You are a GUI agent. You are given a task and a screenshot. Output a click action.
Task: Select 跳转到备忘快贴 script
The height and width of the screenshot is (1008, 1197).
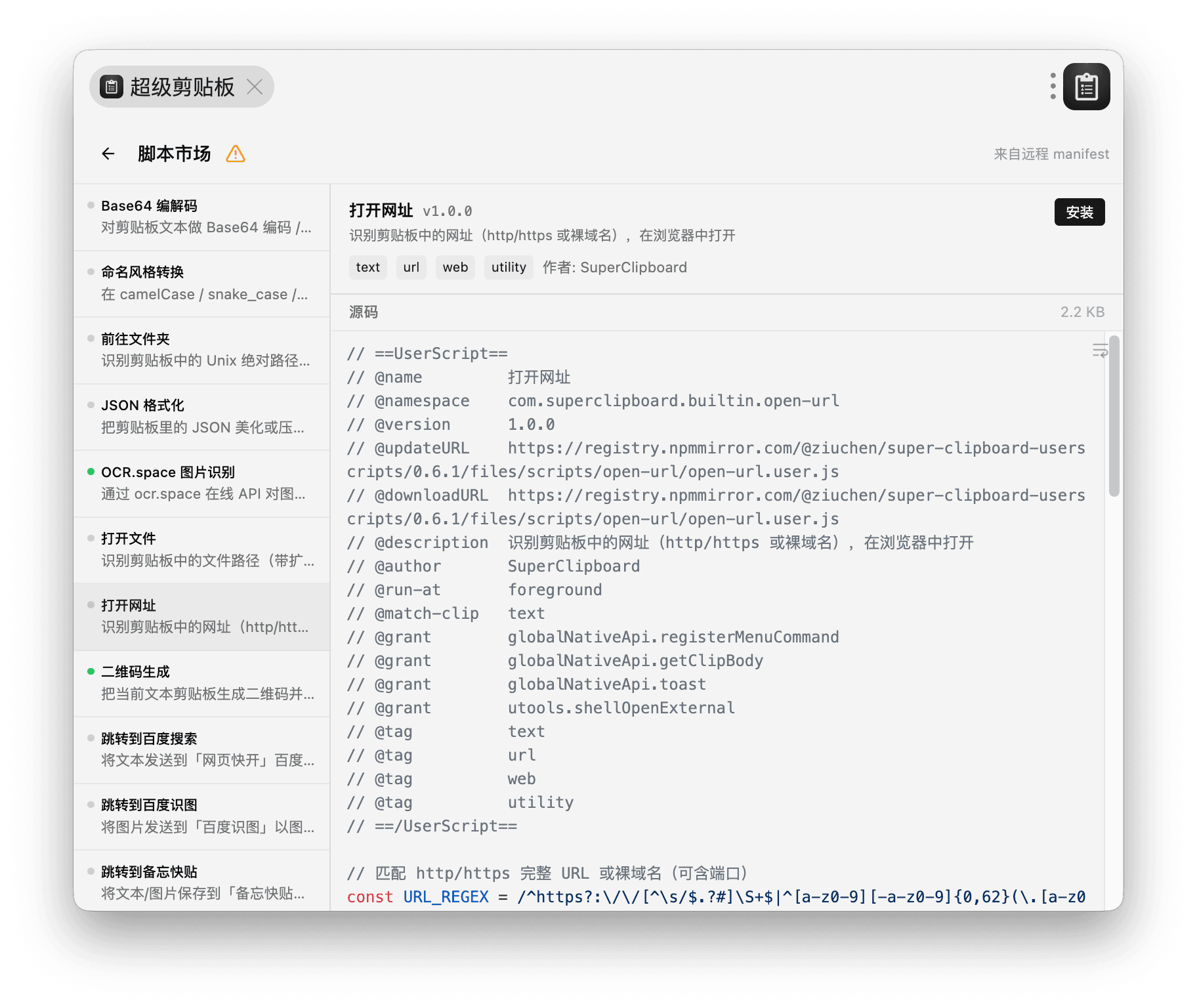[x=201, y=881]
